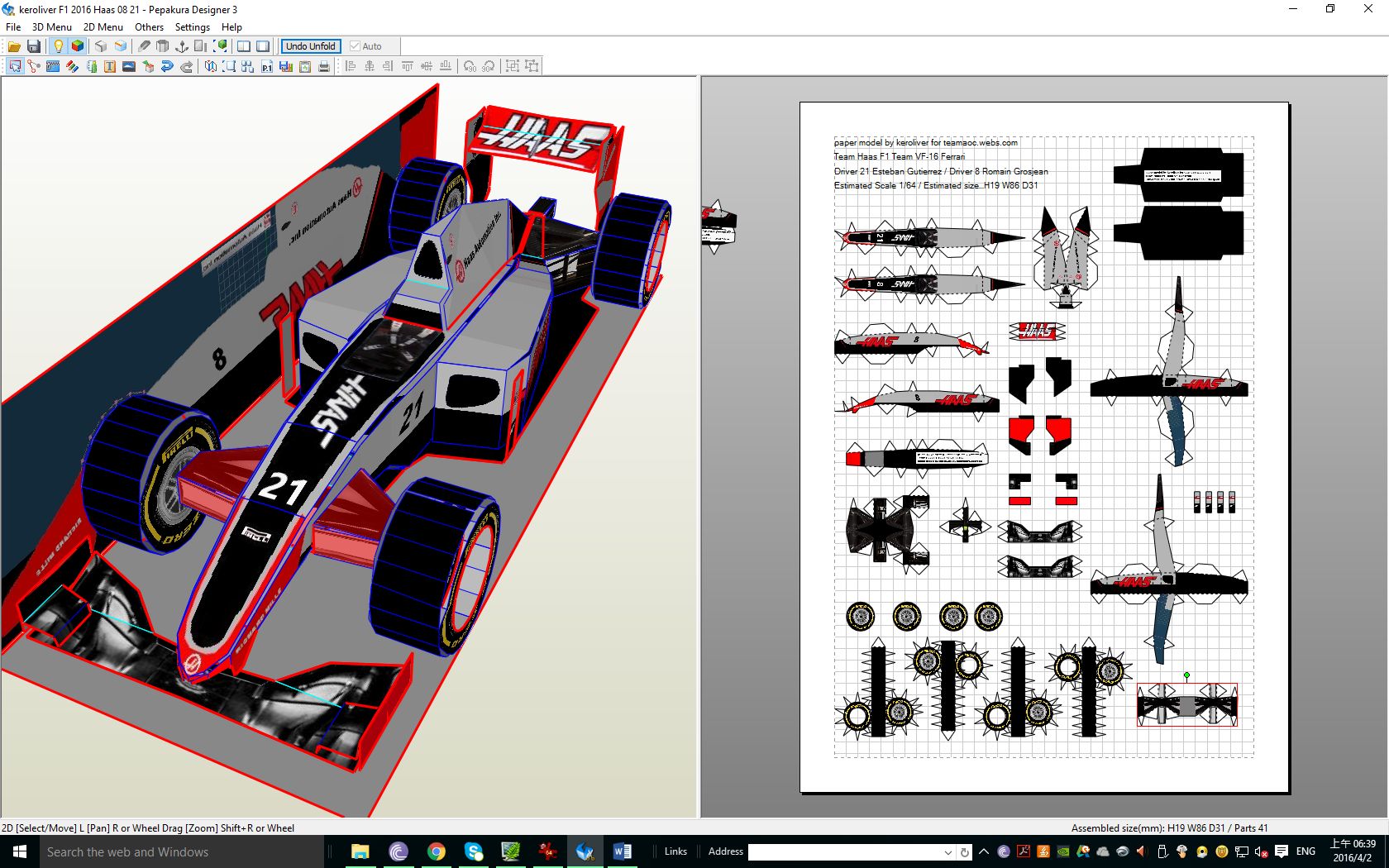Select the highlighted front wing part on paper
Image resolution: width=1389 pixels, height=868 pixels.
tap(1186, 705)
